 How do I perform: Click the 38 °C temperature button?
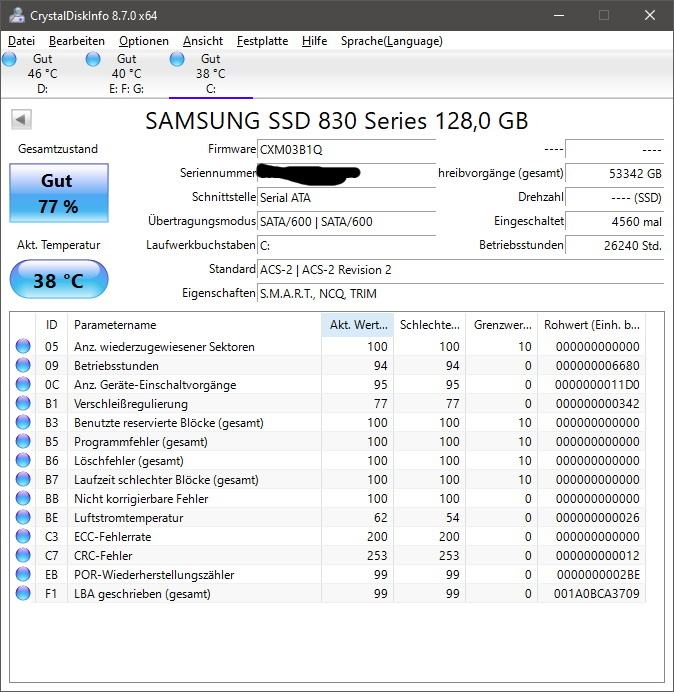click(59, 279)
